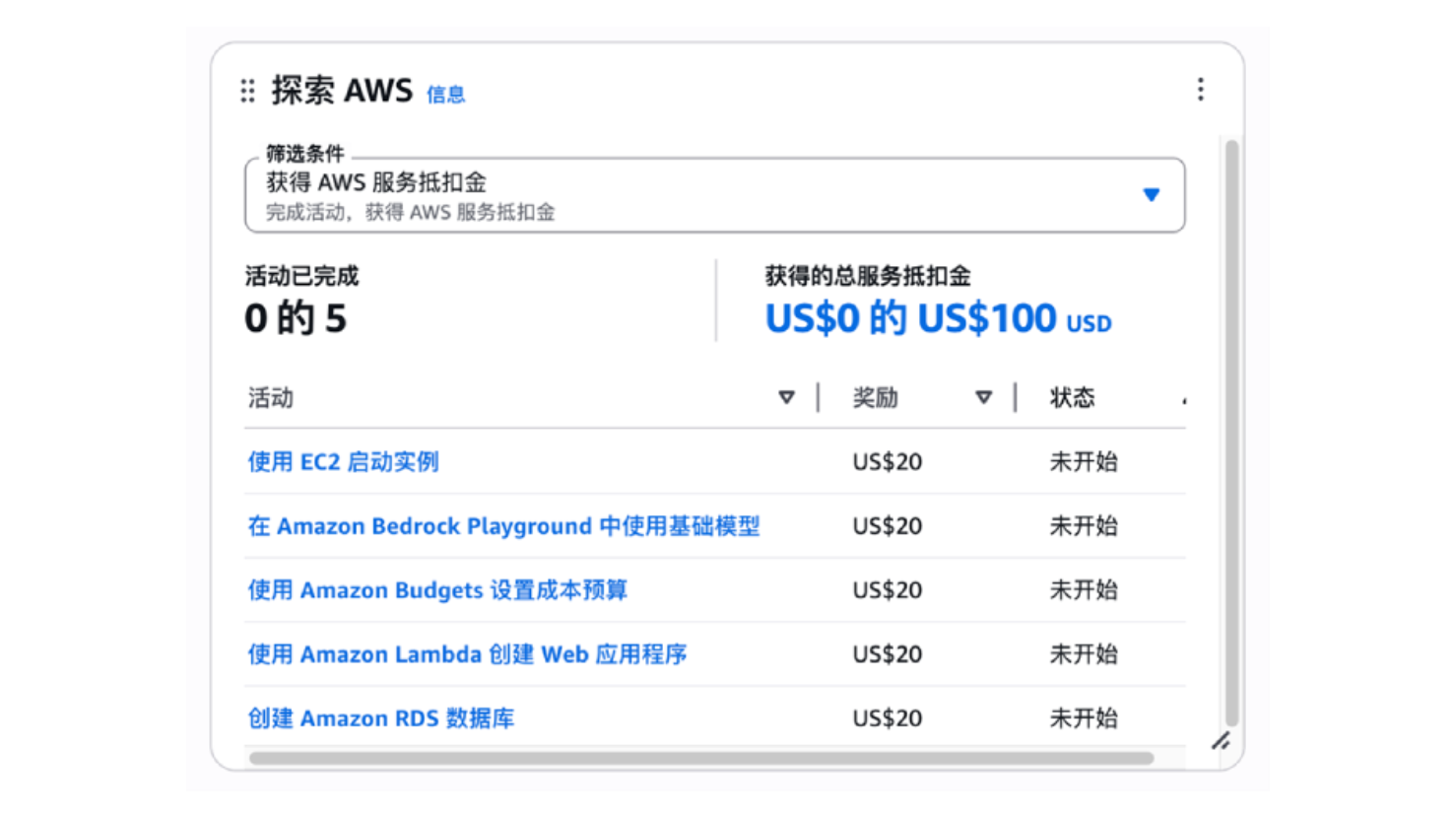The height and width of the screenshot is (818, 1456).
Task: Open the widget's three-dot options menu
Action: pyautogui.click(x=1200, y=90)
